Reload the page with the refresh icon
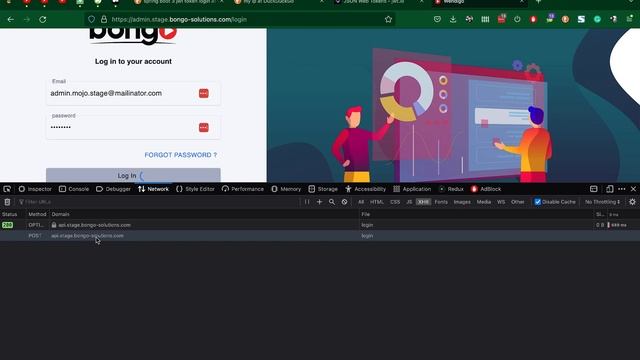 [42, 19]
